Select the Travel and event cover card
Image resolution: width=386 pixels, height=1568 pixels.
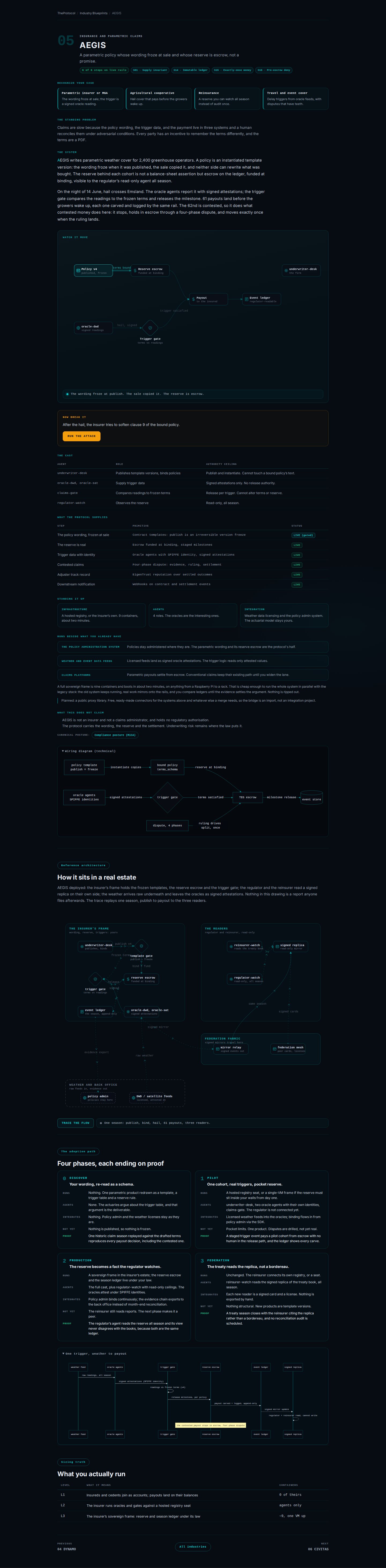[295, 99]
